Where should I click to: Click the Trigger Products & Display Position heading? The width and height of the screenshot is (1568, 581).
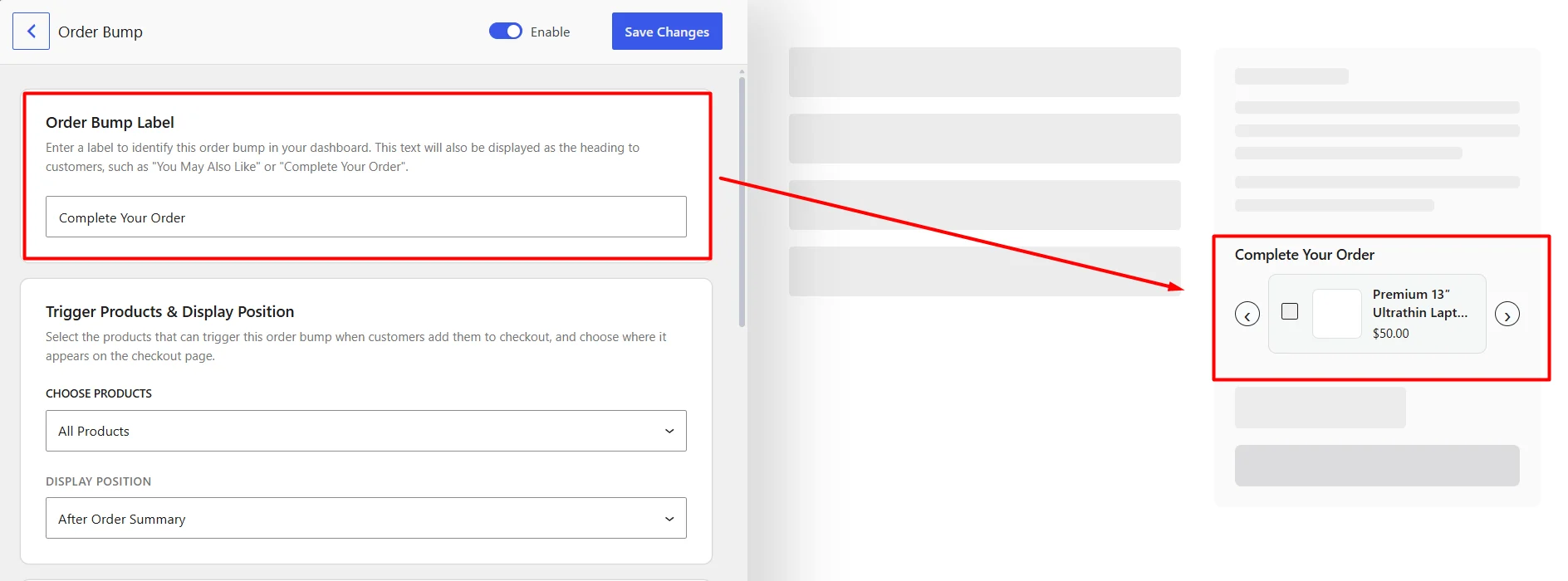click(x=169, y=311)
